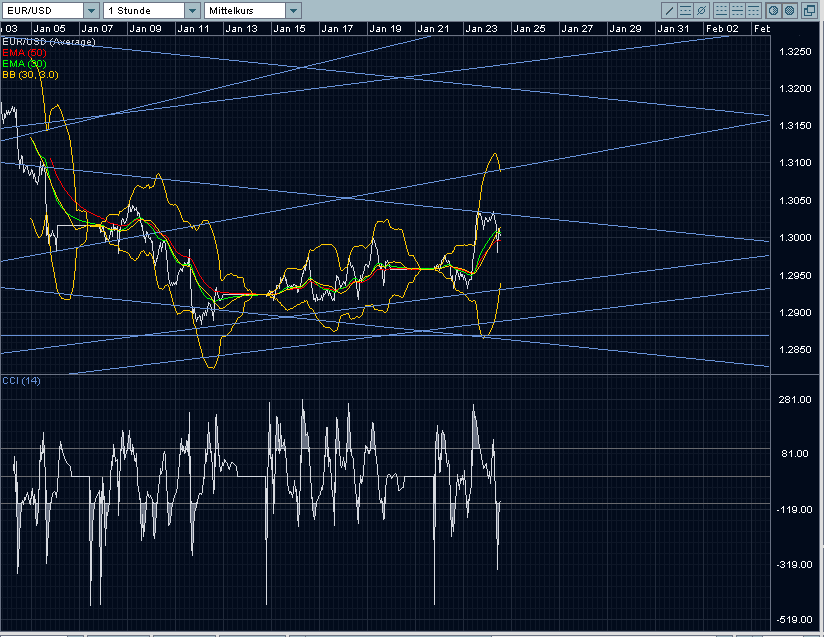
Task: Click the detach window icon
Action: [x=811, y=10]
